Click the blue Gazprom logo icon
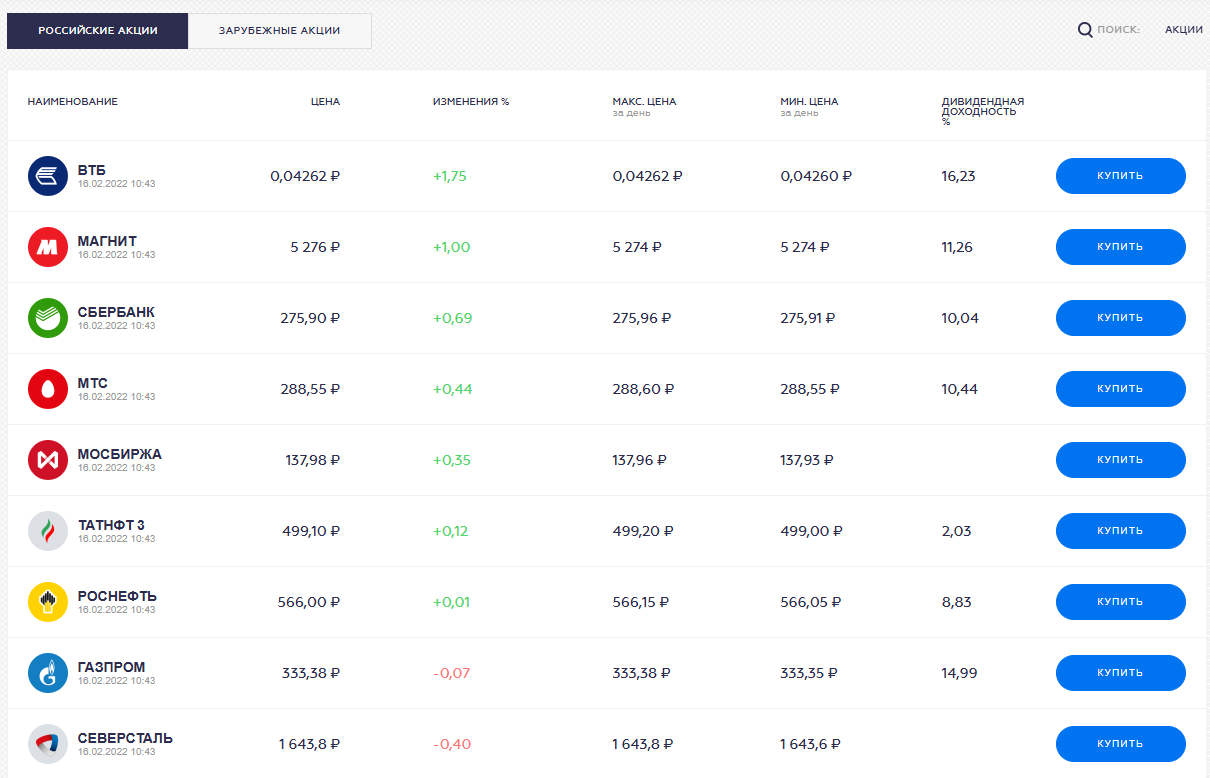This screenshot has width=1210, height=778. click(48, 673)
